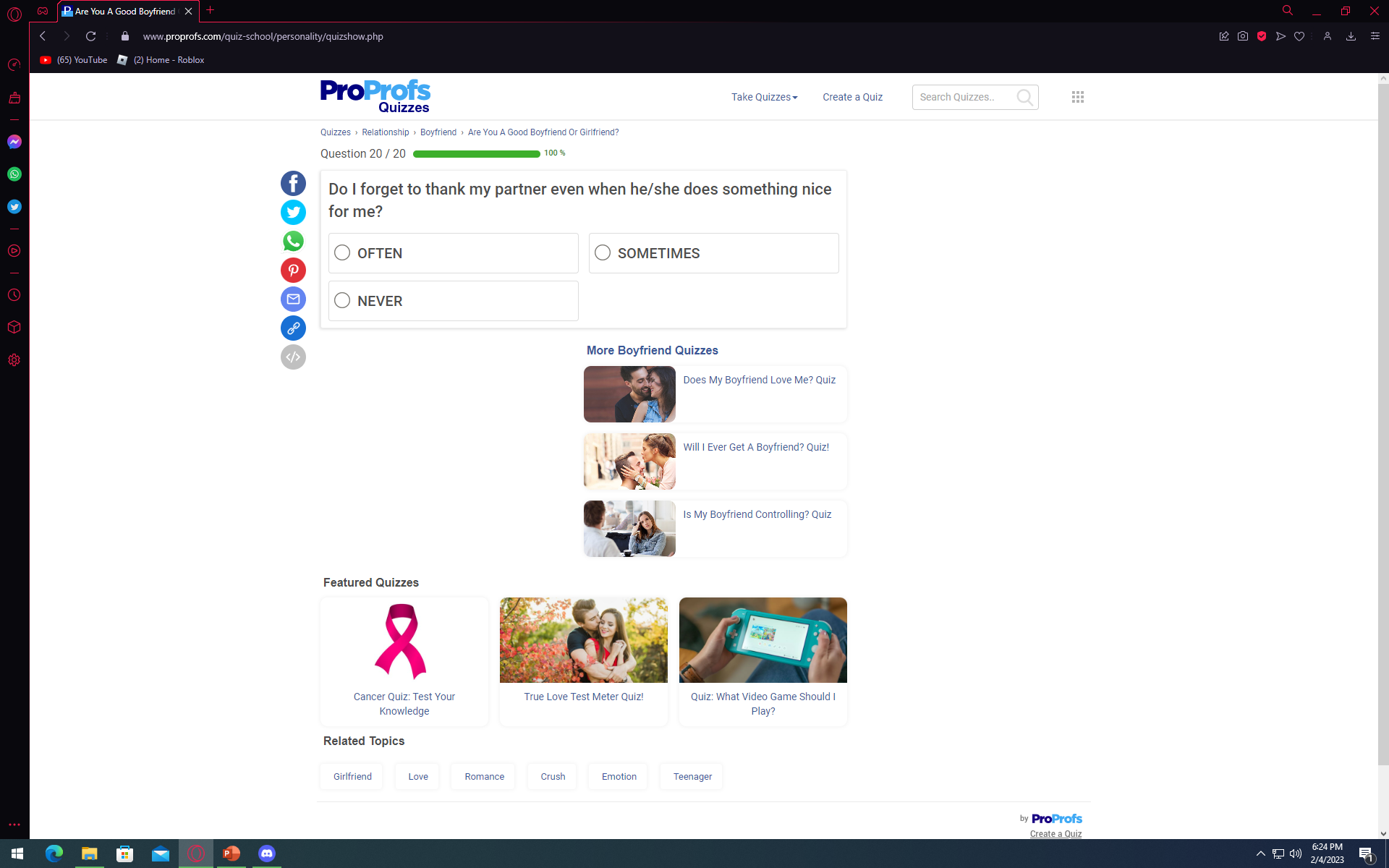Viewport: 1389px width, 868px height.
Task: Expand the Take Quizzes dropdown
Action: (x=764, y=97)
